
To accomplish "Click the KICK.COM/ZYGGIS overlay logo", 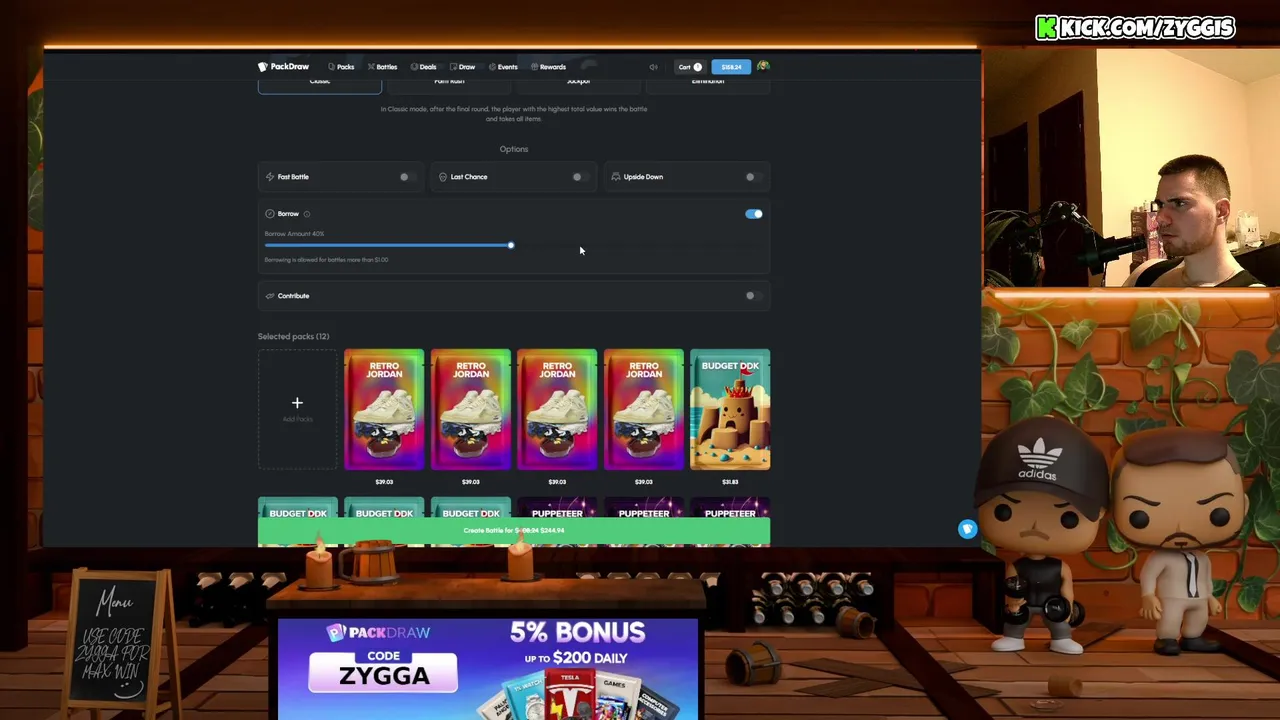I will coord(1136,27).
